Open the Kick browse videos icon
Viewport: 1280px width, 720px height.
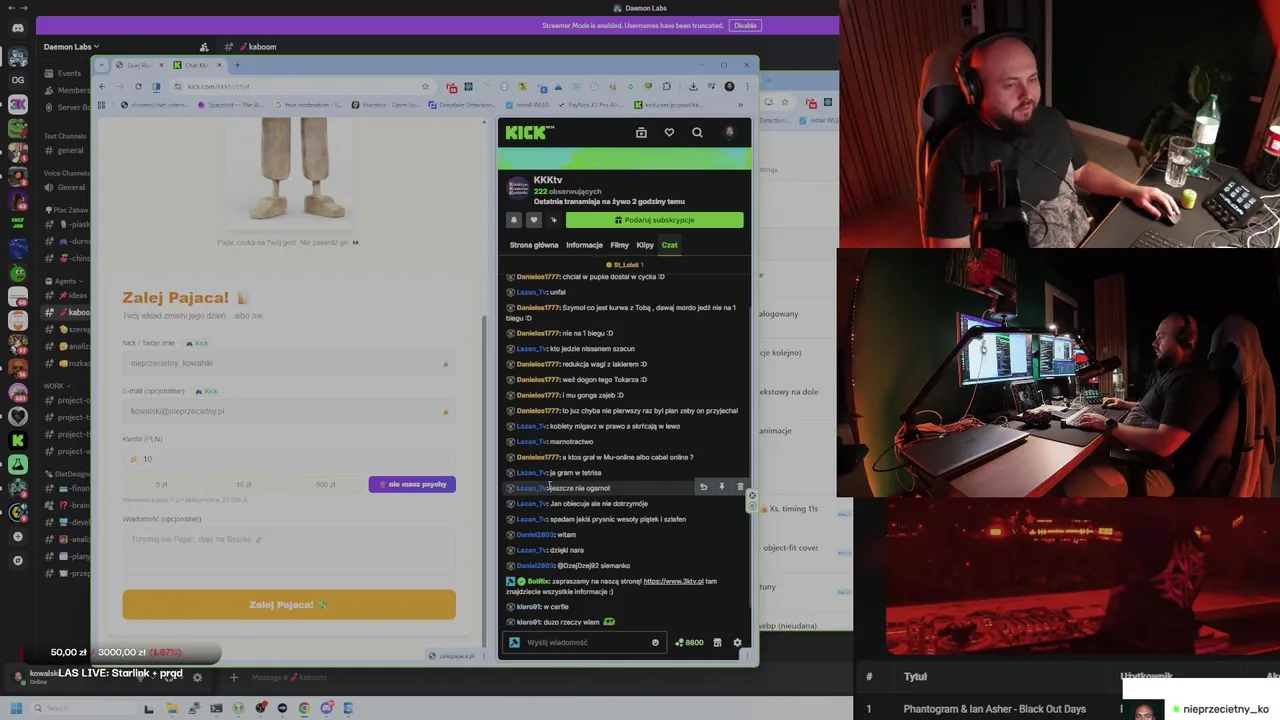641,132
